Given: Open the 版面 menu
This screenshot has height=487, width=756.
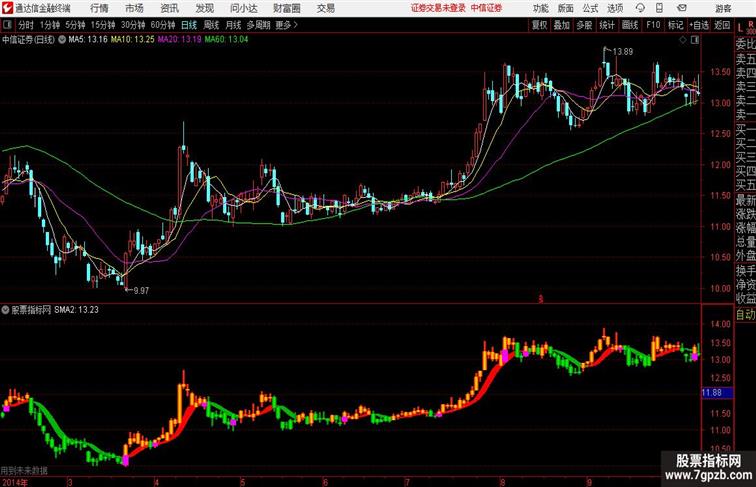Looking at the screenshot, I should click(566, 8).
